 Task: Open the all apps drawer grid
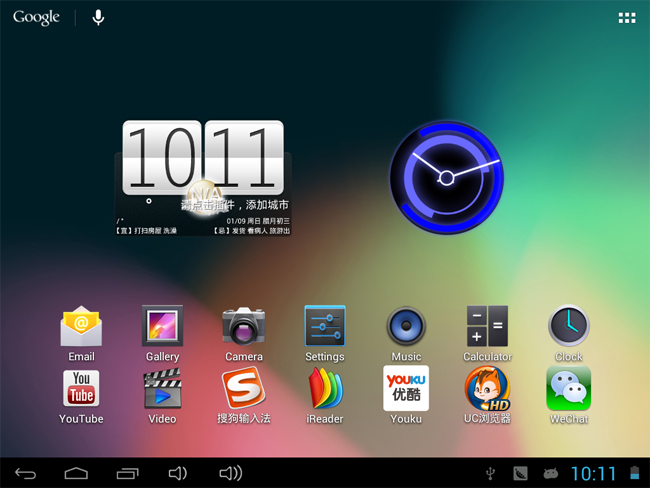pos(627,18)
